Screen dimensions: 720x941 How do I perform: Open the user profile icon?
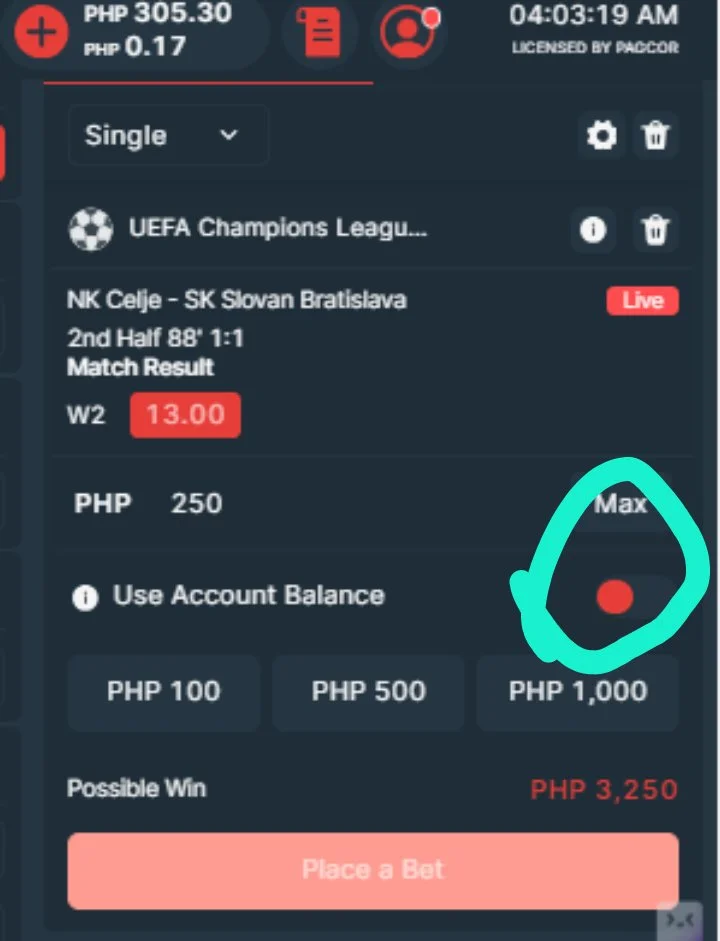(409, 32)
